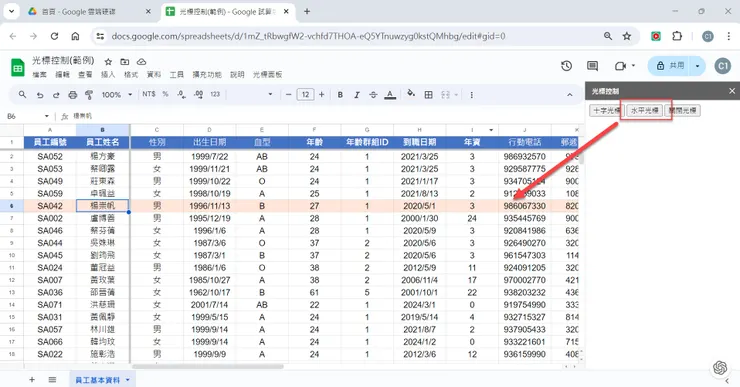
Task: Print the spreadsheet
Action: pos(72,95)
